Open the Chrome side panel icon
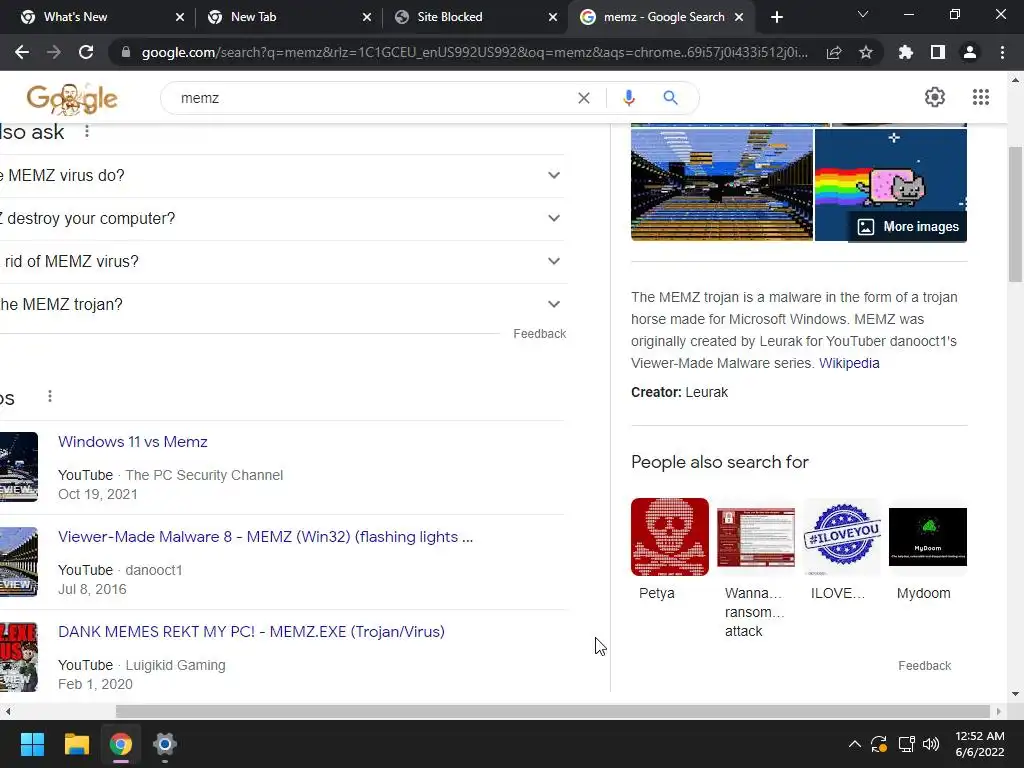The width and height of the screenshot is (1024, 768). tap(938, 52)
